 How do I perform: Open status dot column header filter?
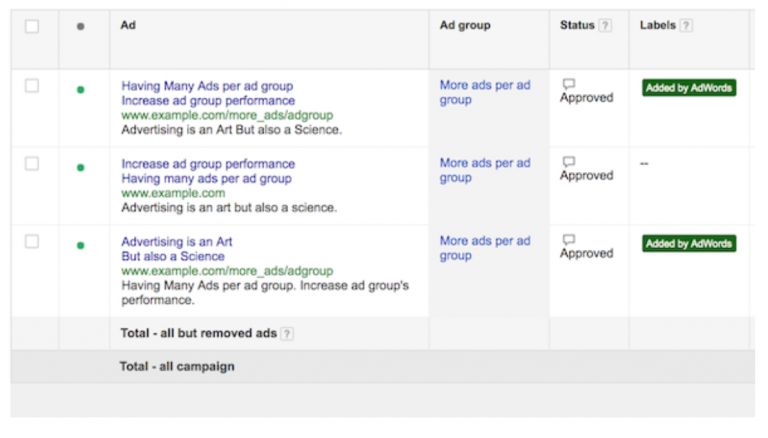pyautogui.click(x=81, y=27)
